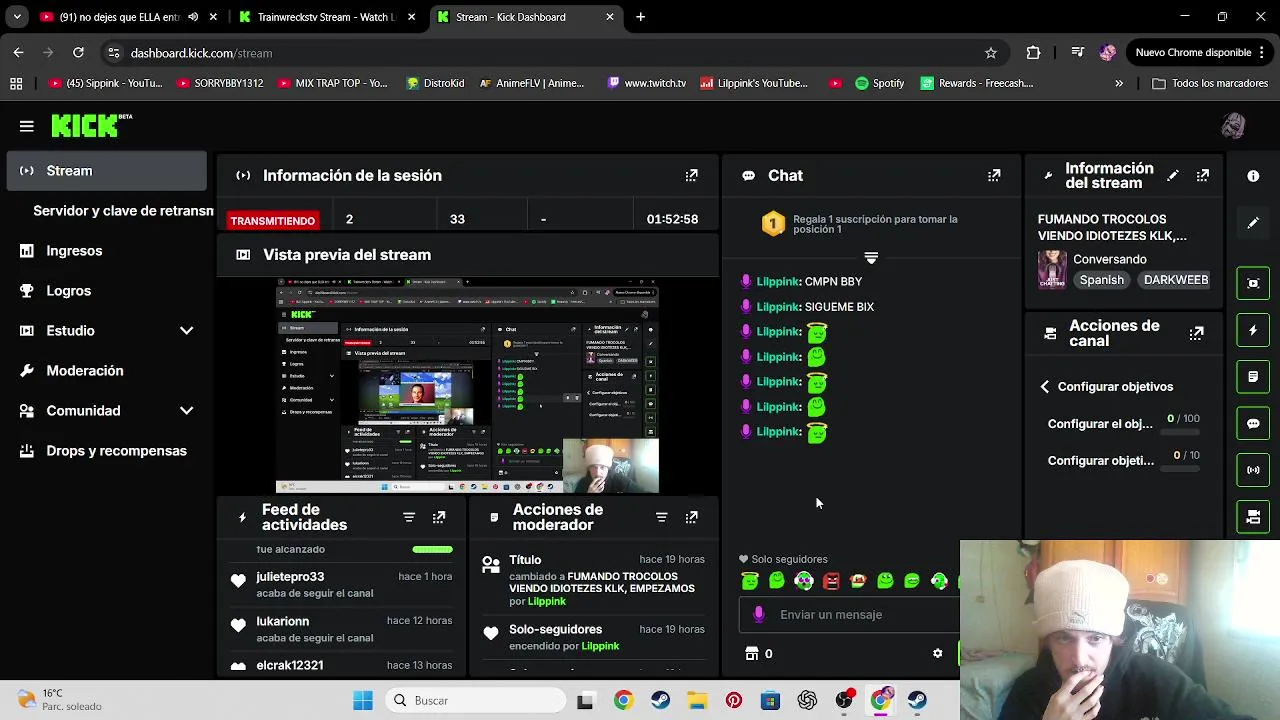This screenshot has width=1280, height=720.
Task: Open Configurar el obj... goal 0/100
Action: [1124, 424]
